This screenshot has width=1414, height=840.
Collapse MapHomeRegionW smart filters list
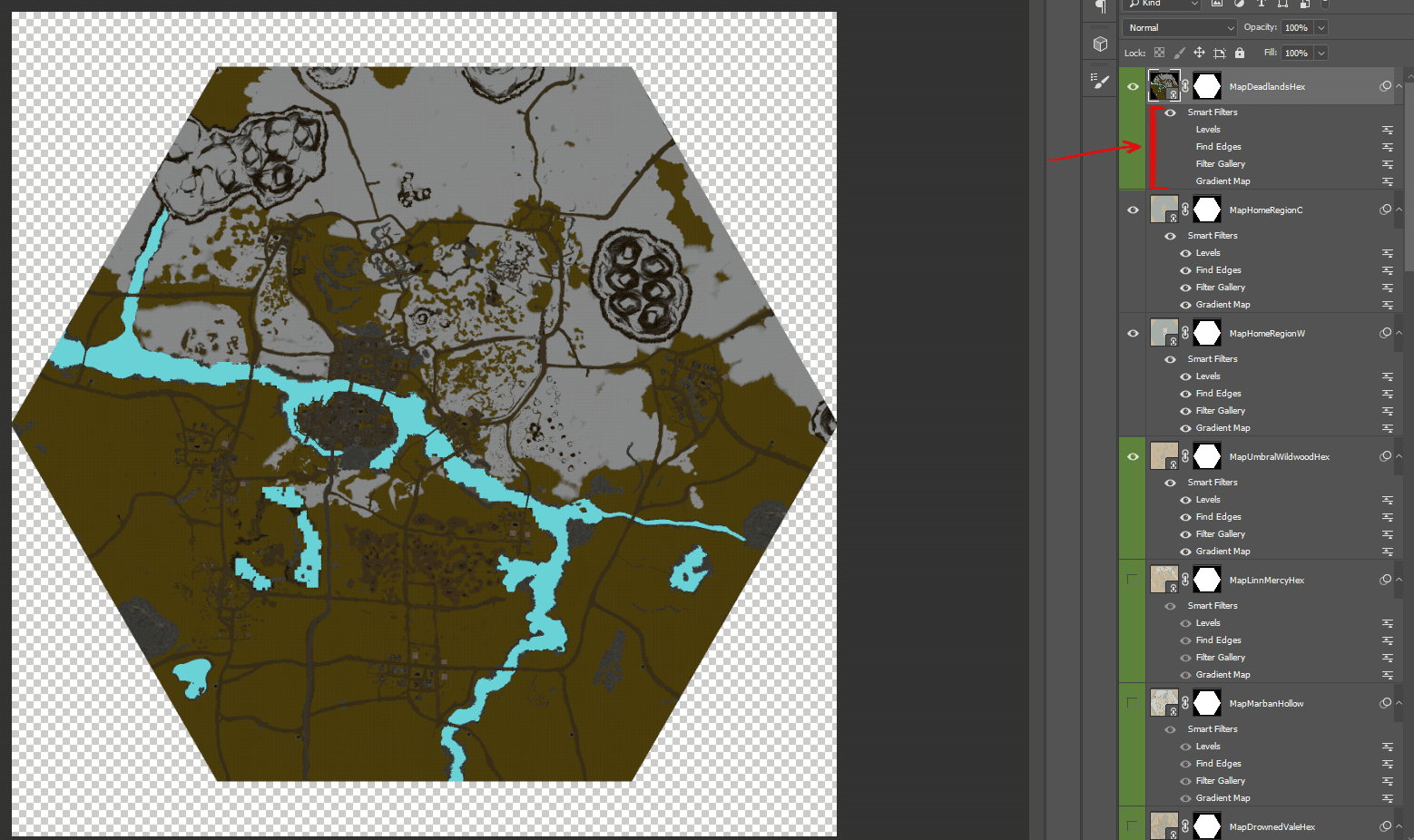pos(1399,333)
